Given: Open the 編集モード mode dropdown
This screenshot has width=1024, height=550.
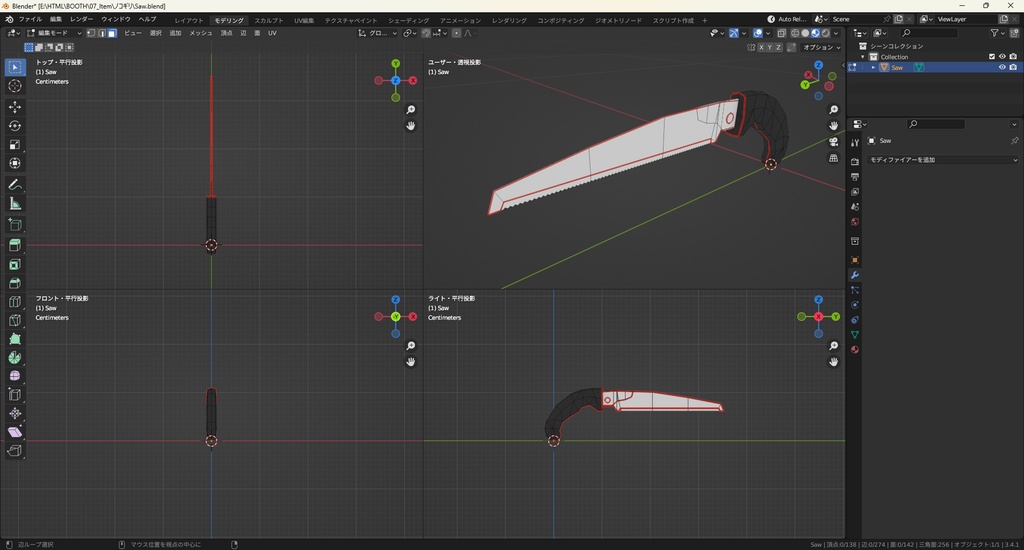Looking at the screenshot, I should [54, 33].
